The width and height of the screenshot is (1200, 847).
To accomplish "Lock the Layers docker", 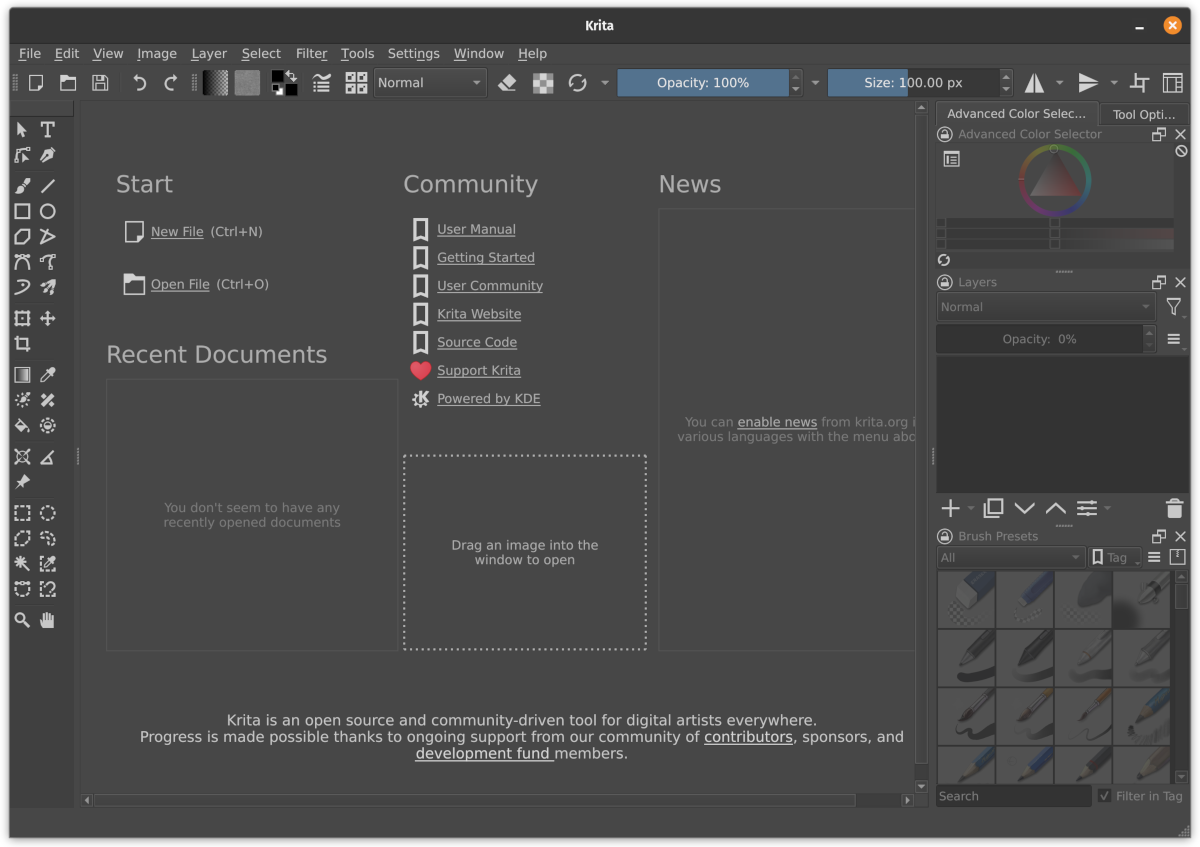I will coord(944,282).
